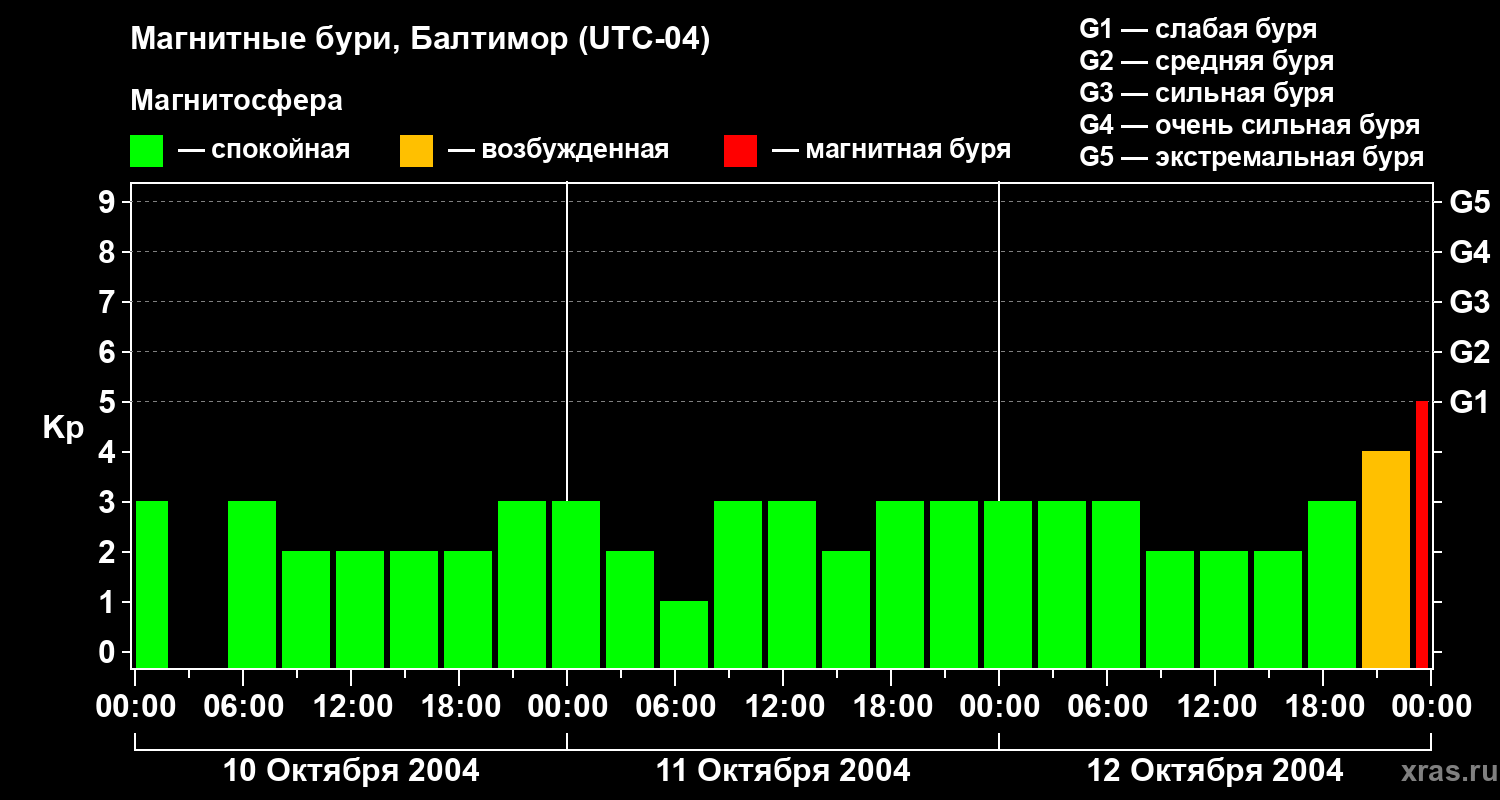
Task: Click the '— возбужденная' legend label
Action: (x=558, y=151)
